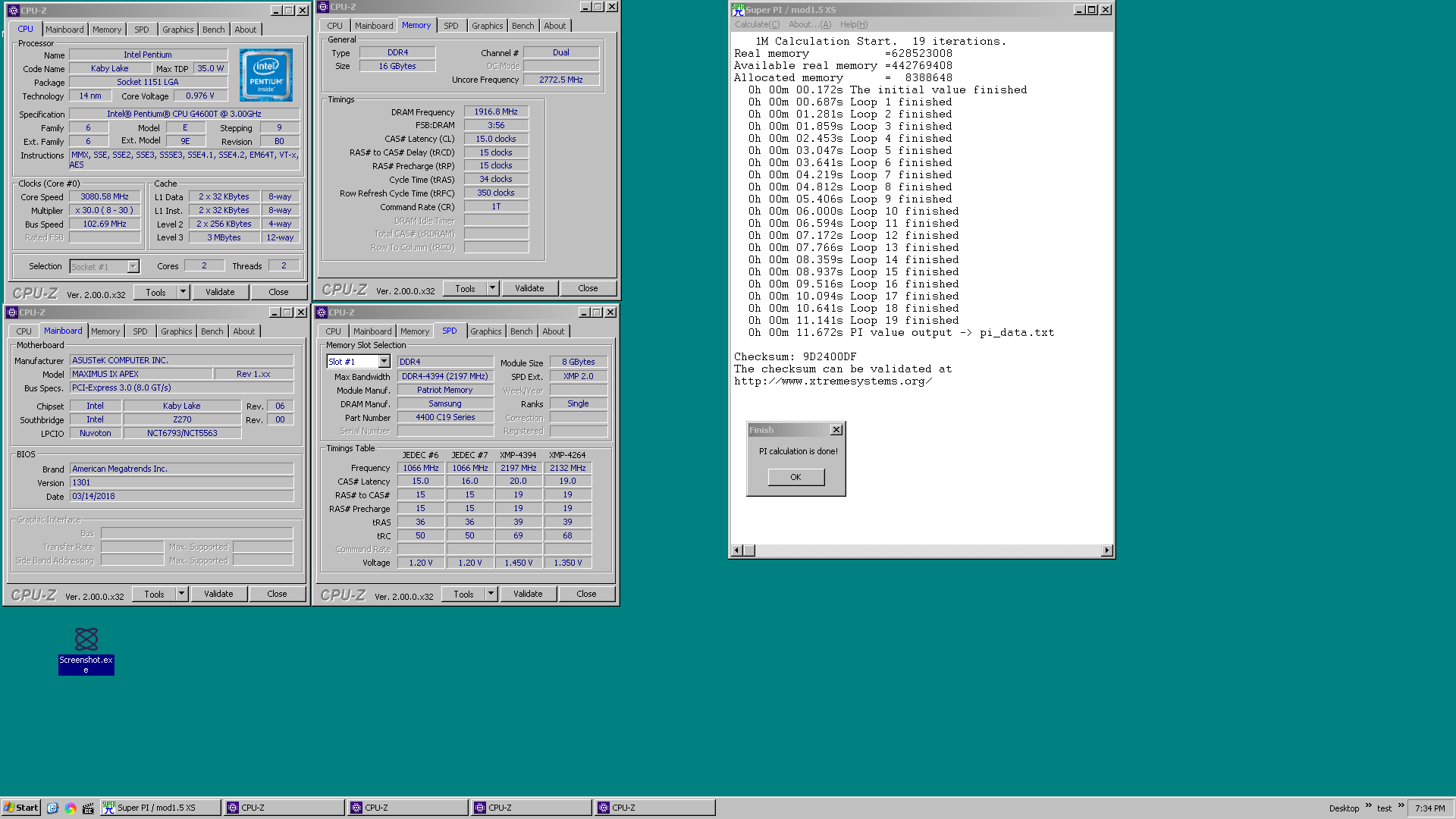Image resolution: width=1456 pixels, height=819 pixels.
Task: Switch to About tab in Mainboard tab window
Action: [243, 331]
